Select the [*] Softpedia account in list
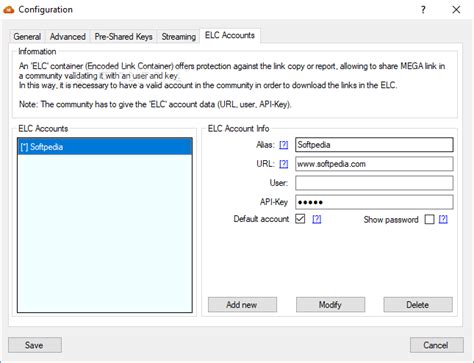474x363 pixels. tap(105, 147)
